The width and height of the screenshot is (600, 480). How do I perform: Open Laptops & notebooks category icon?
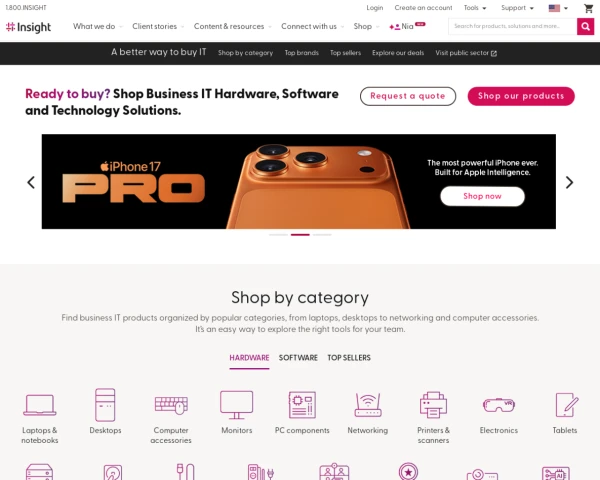pyautogui.click(x=40, y=405)
